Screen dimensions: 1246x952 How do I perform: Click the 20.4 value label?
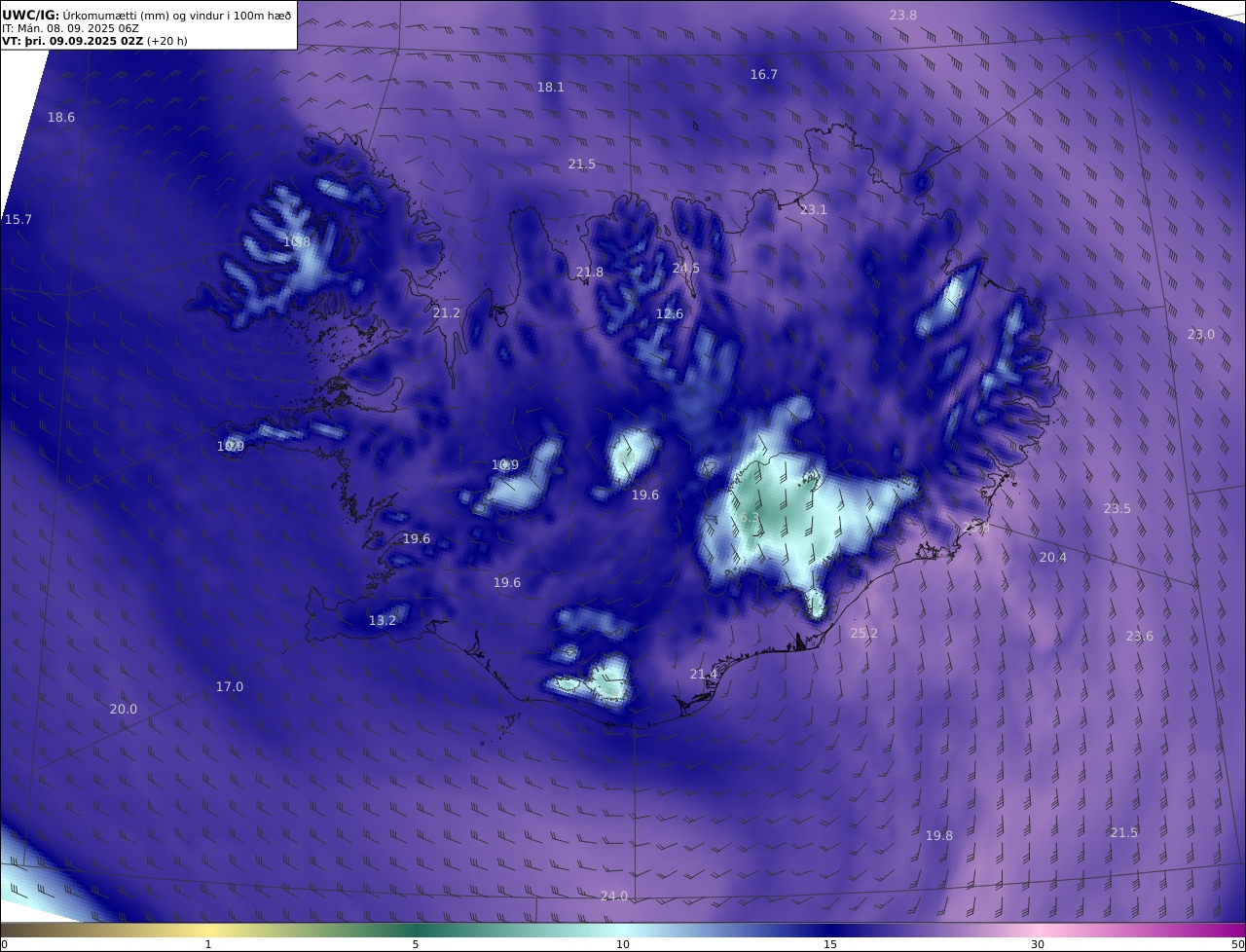pyautogui.click(x=1053, y=558)
